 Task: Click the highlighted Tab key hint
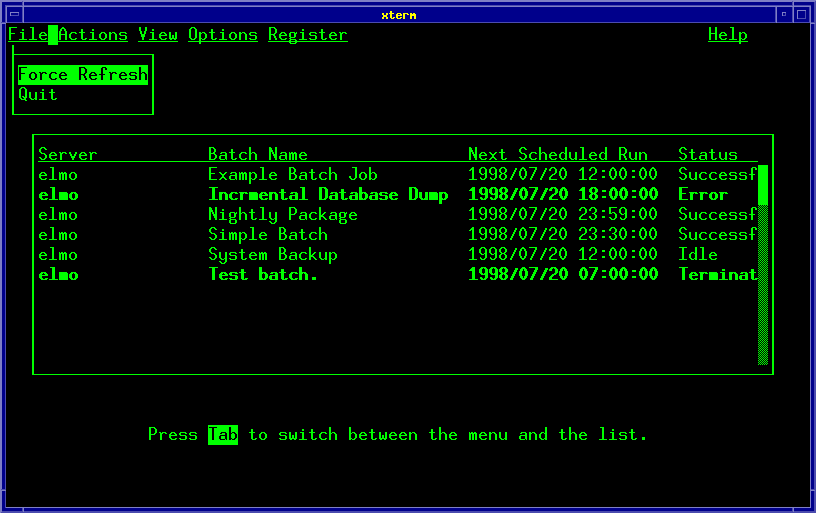223,435
